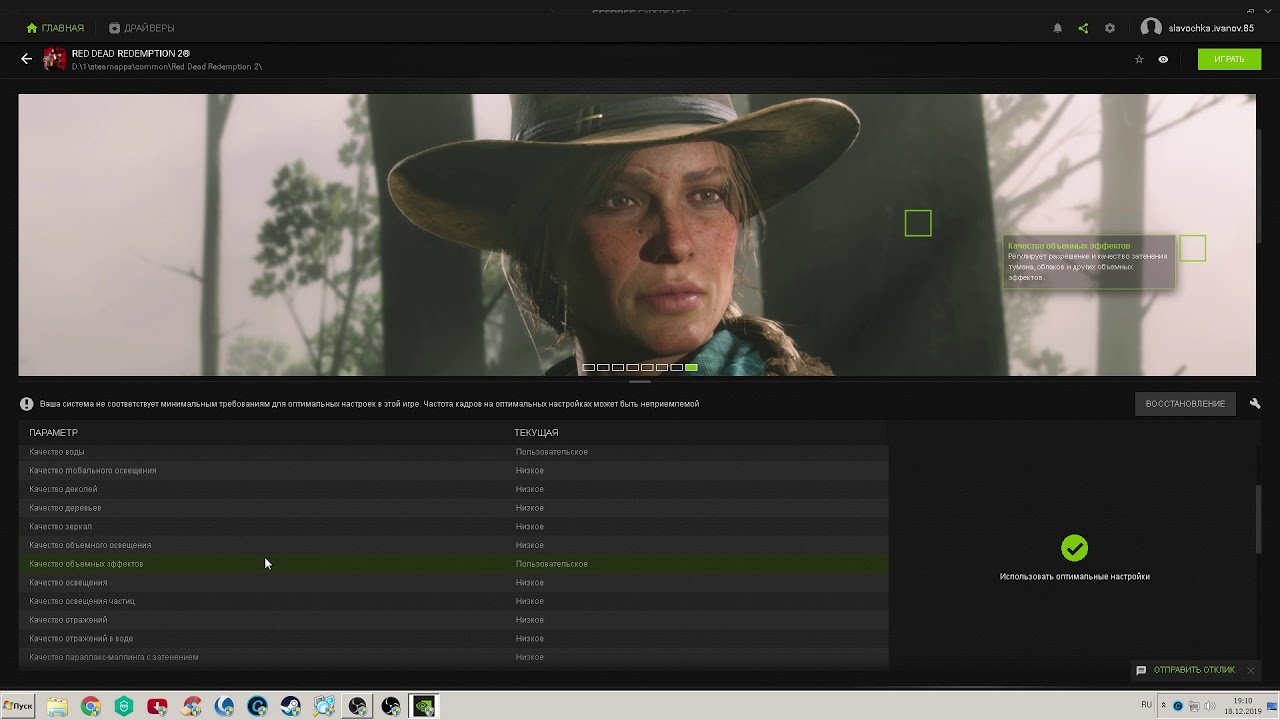
Task: Switch to the ДРАЙВЕРЫ tab
Action: pyautogui.click(x=141, y=28)
